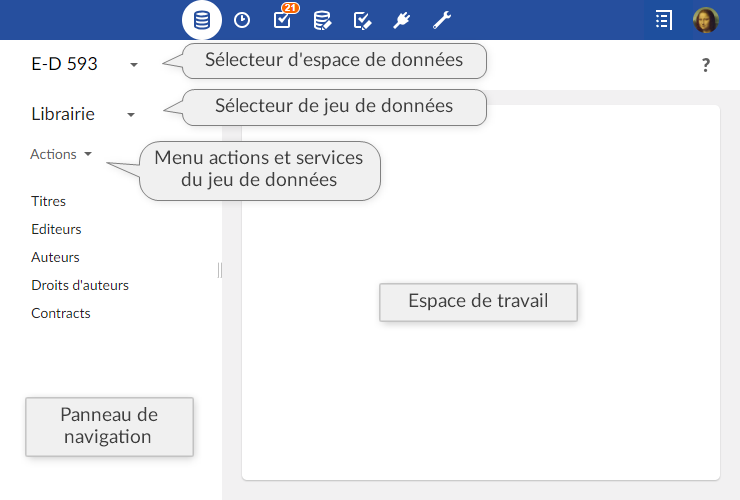
Task: Click the checklist icon near avatar
Action: click(x=664, y=20)
